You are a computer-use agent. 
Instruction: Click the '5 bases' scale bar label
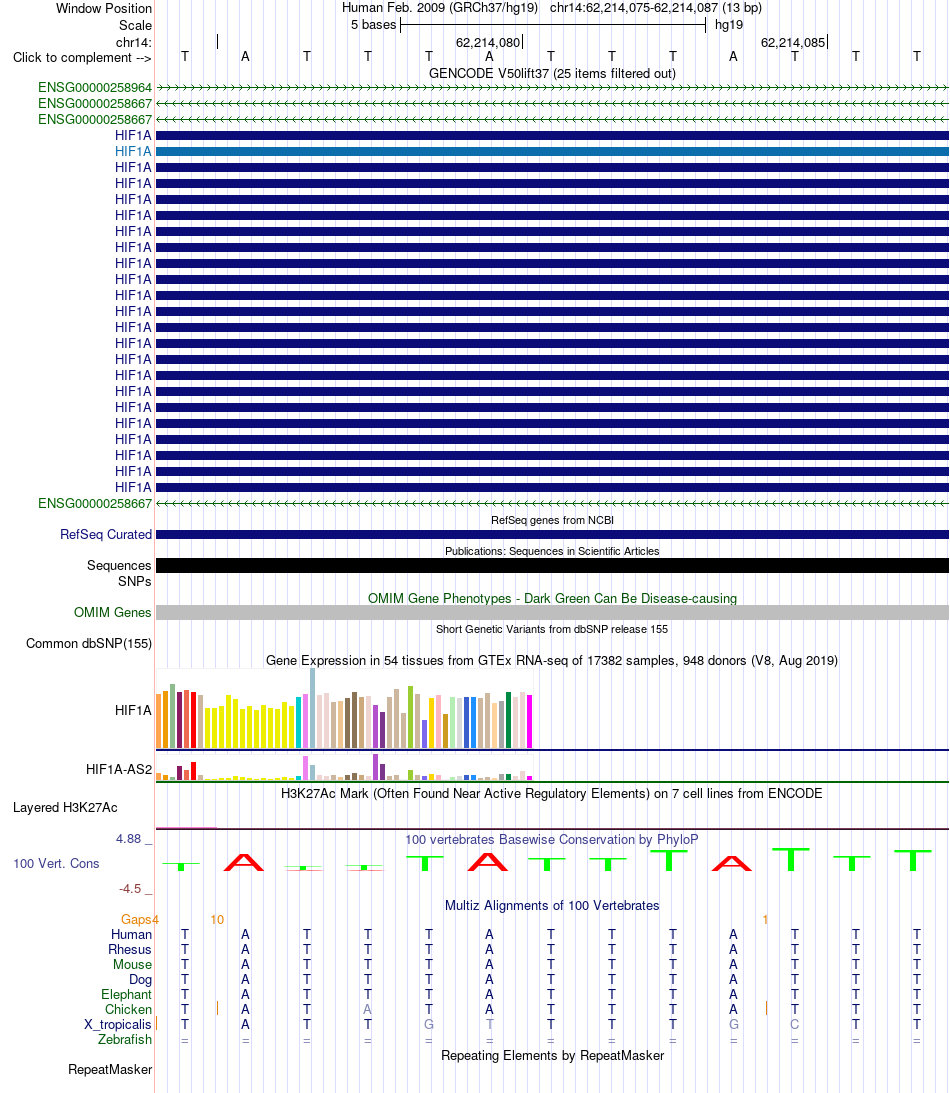coord(374,24)
